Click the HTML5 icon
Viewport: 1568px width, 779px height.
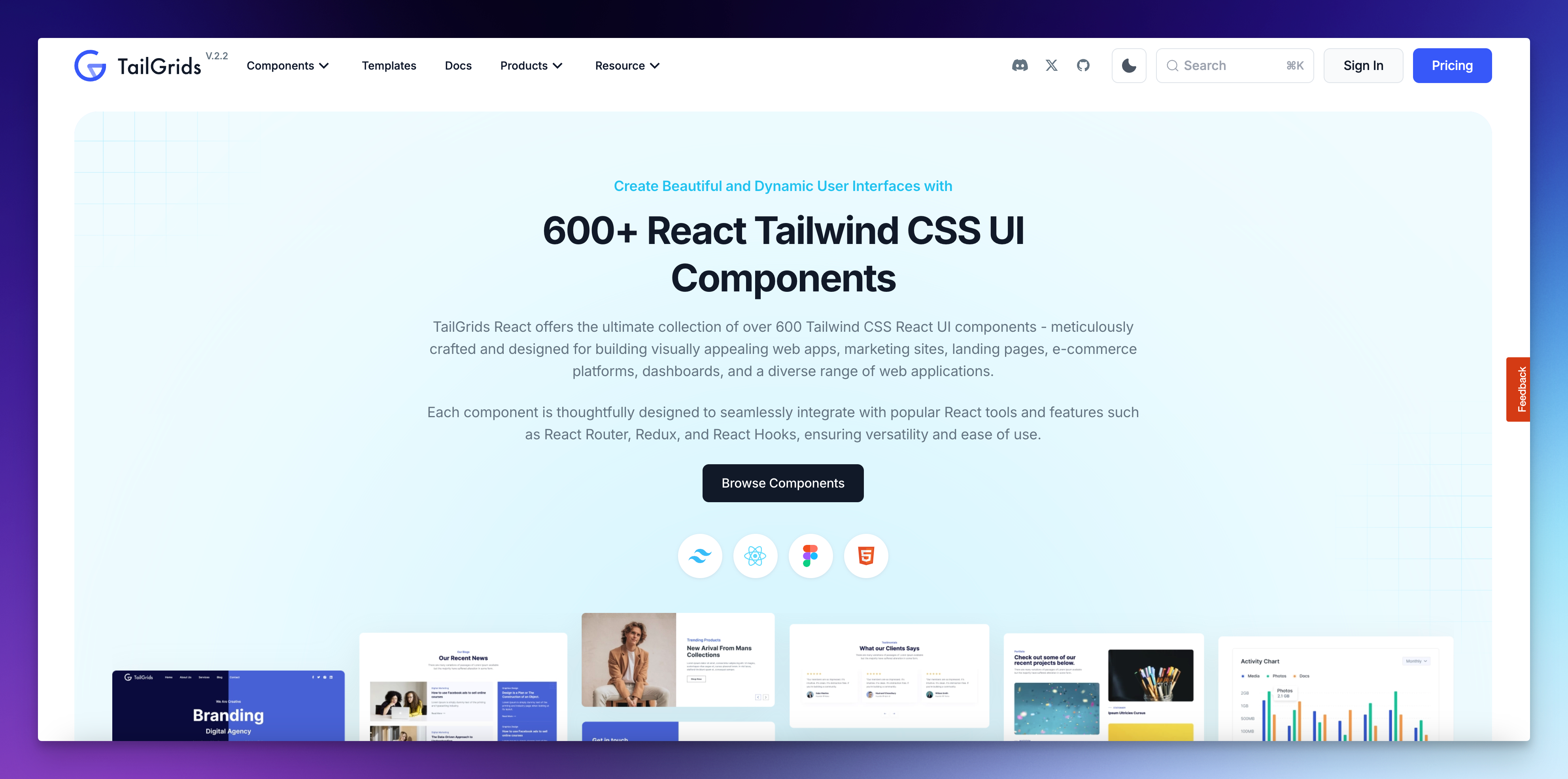tap(865, 556)
